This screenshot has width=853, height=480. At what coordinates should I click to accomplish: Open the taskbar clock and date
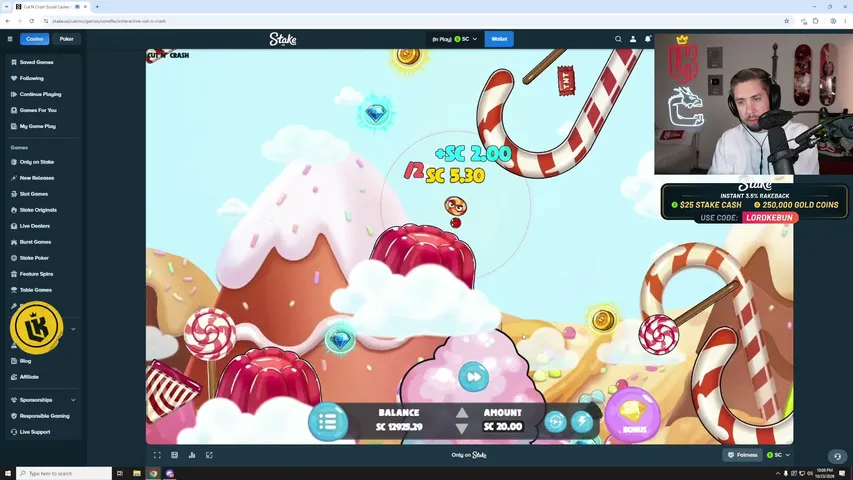pos(825,473)
